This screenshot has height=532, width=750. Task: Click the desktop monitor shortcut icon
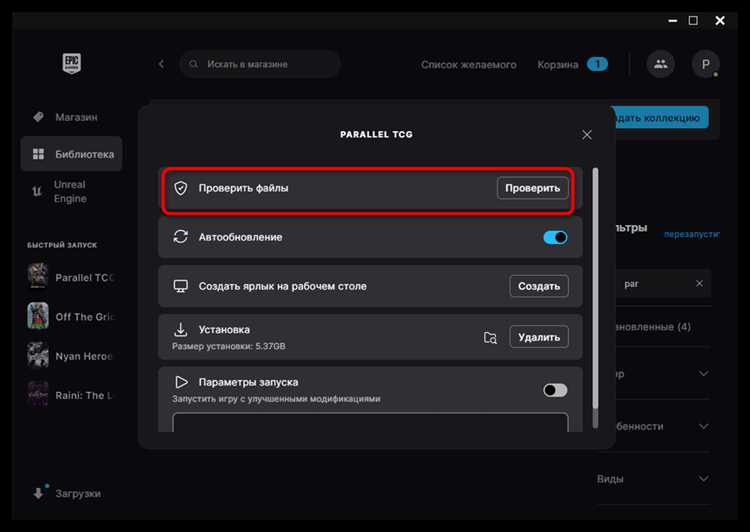pos(180,286)
